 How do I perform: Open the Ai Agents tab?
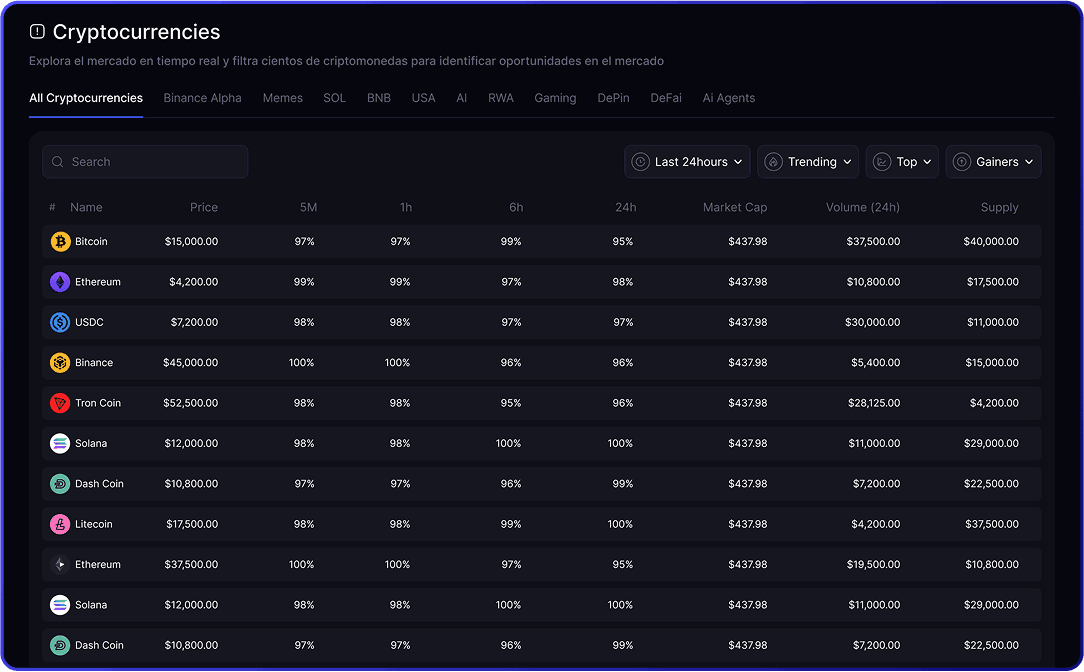[x=729, y=98]
